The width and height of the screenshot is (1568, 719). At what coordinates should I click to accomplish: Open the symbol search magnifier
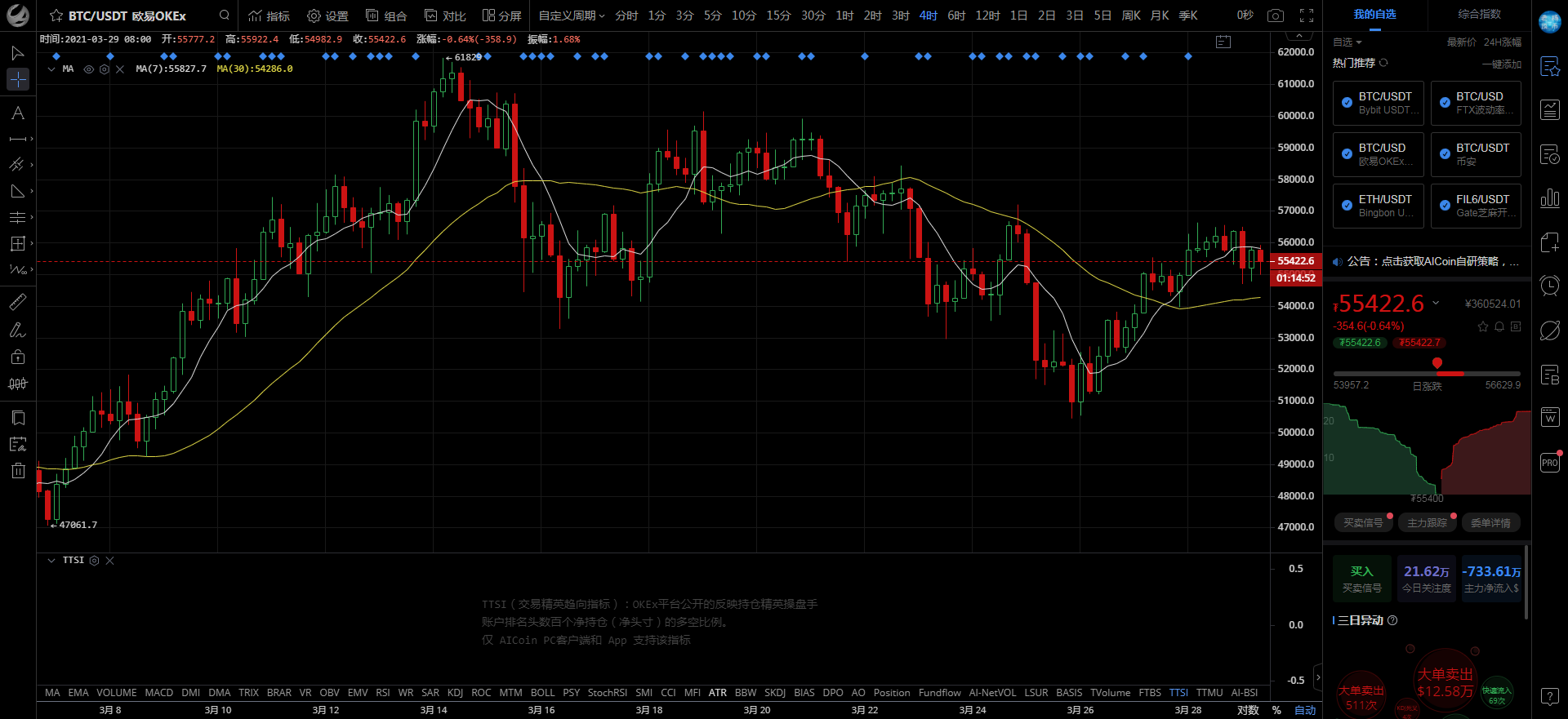tap(224, 16)
